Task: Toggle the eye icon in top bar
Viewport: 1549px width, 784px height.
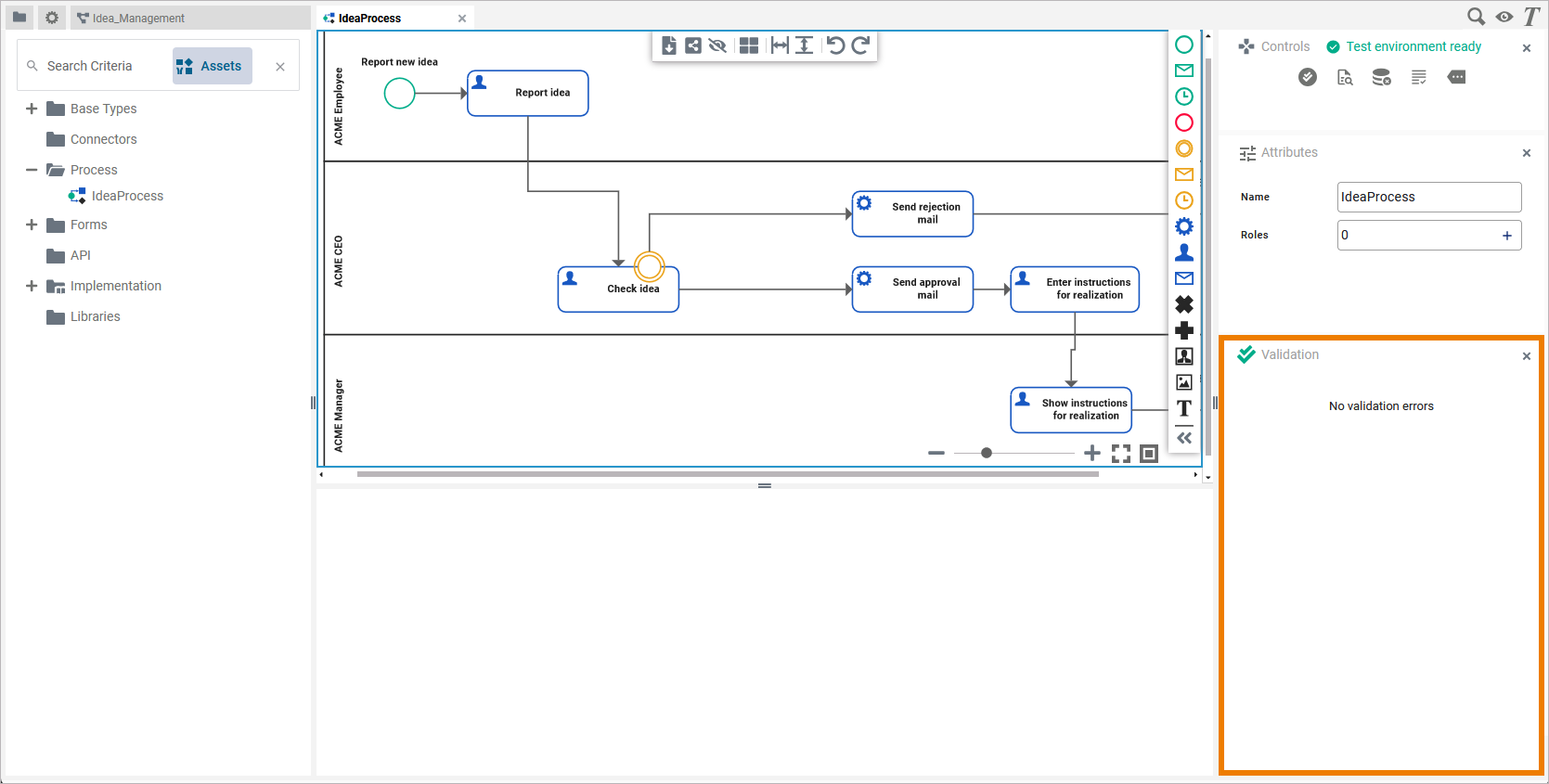Action: tap(1504, 17)
